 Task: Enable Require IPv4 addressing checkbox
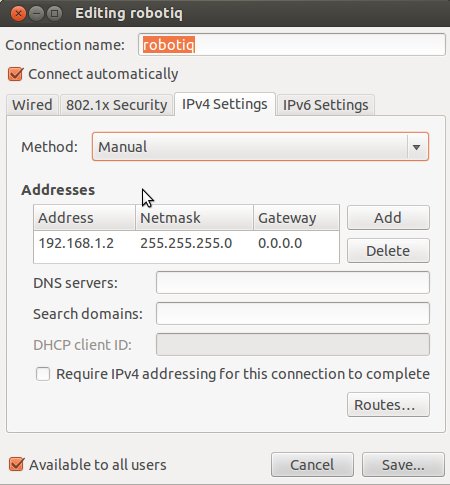pos(43,374)
